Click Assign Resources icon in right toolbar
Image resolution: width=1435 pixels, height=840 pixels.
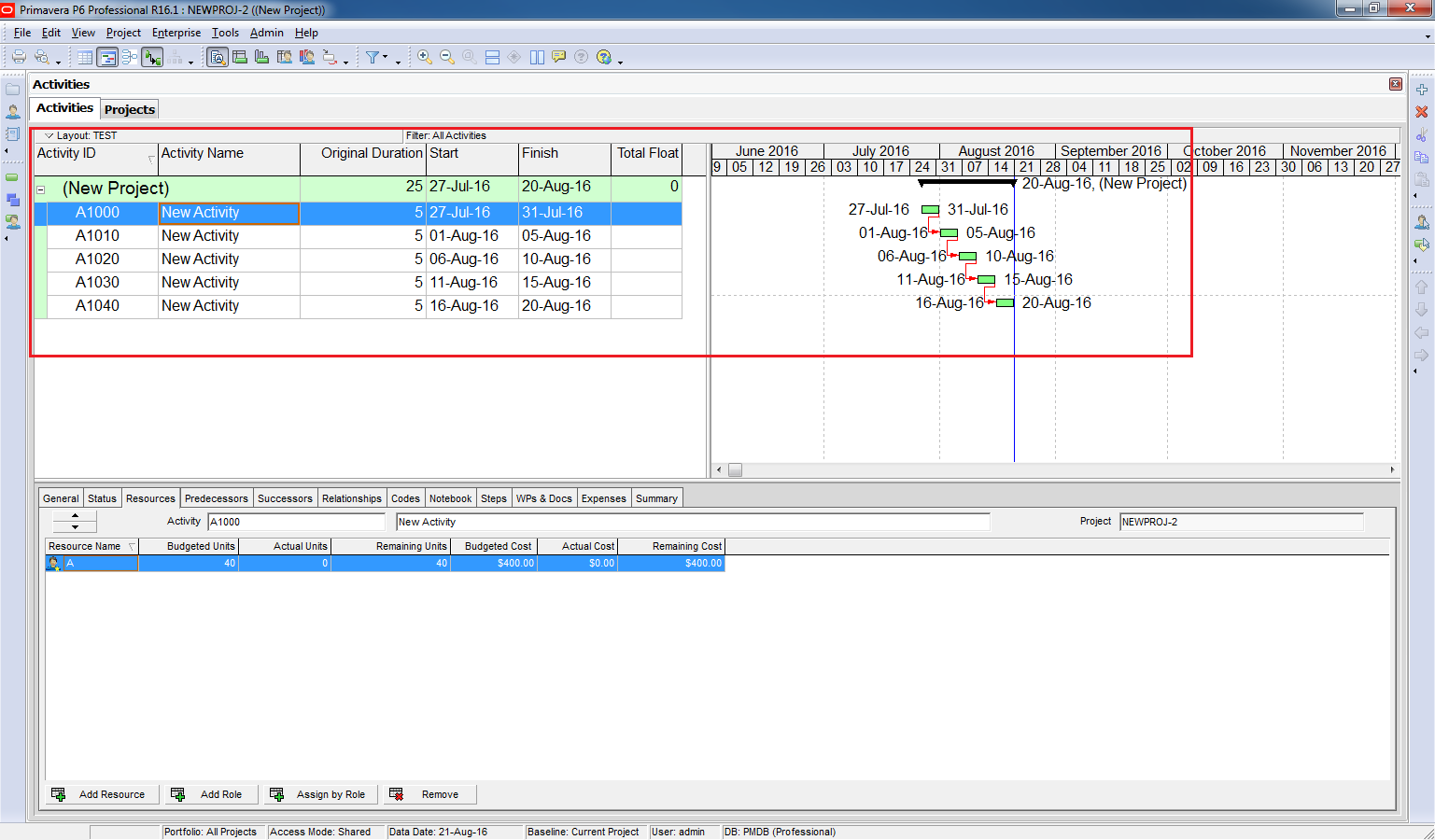click(1422, 222)
